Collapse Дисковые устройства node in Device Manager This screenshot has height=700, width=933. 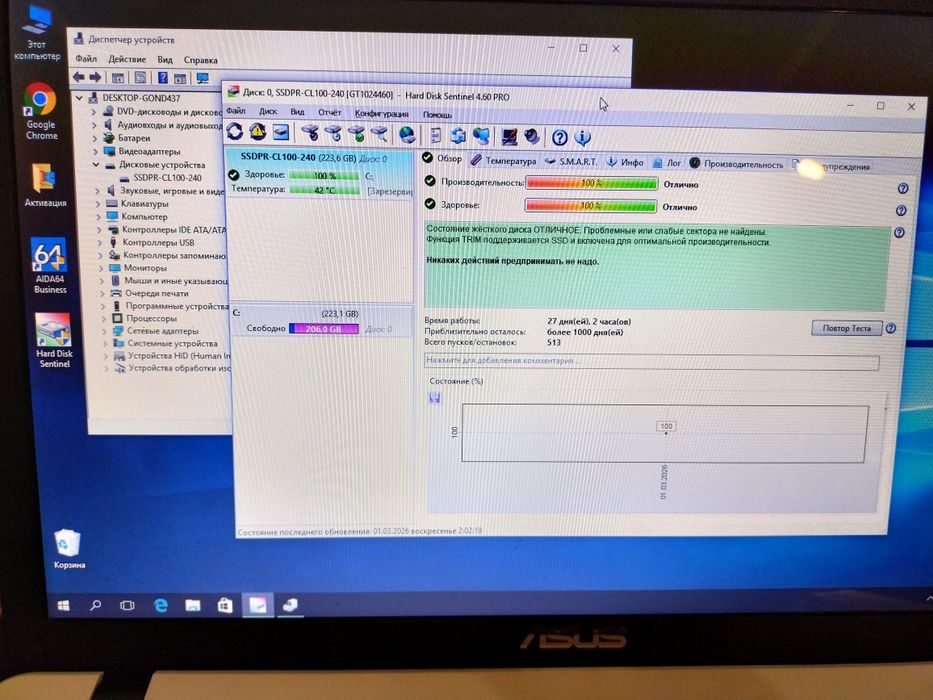click(96, 165)
